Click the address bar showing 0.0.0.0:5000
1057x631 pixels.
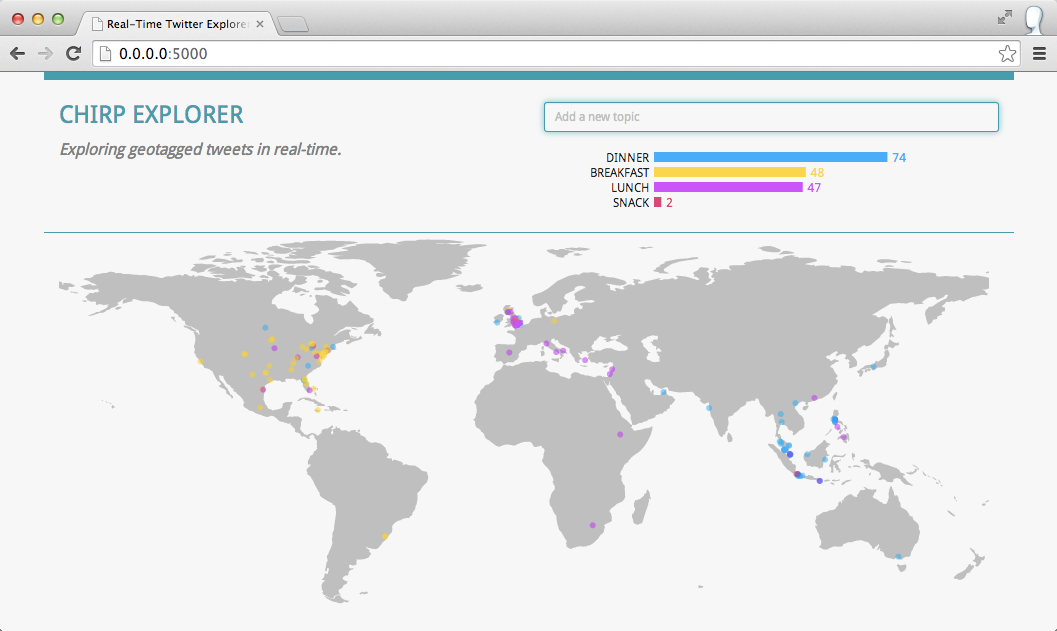[555, 53]
